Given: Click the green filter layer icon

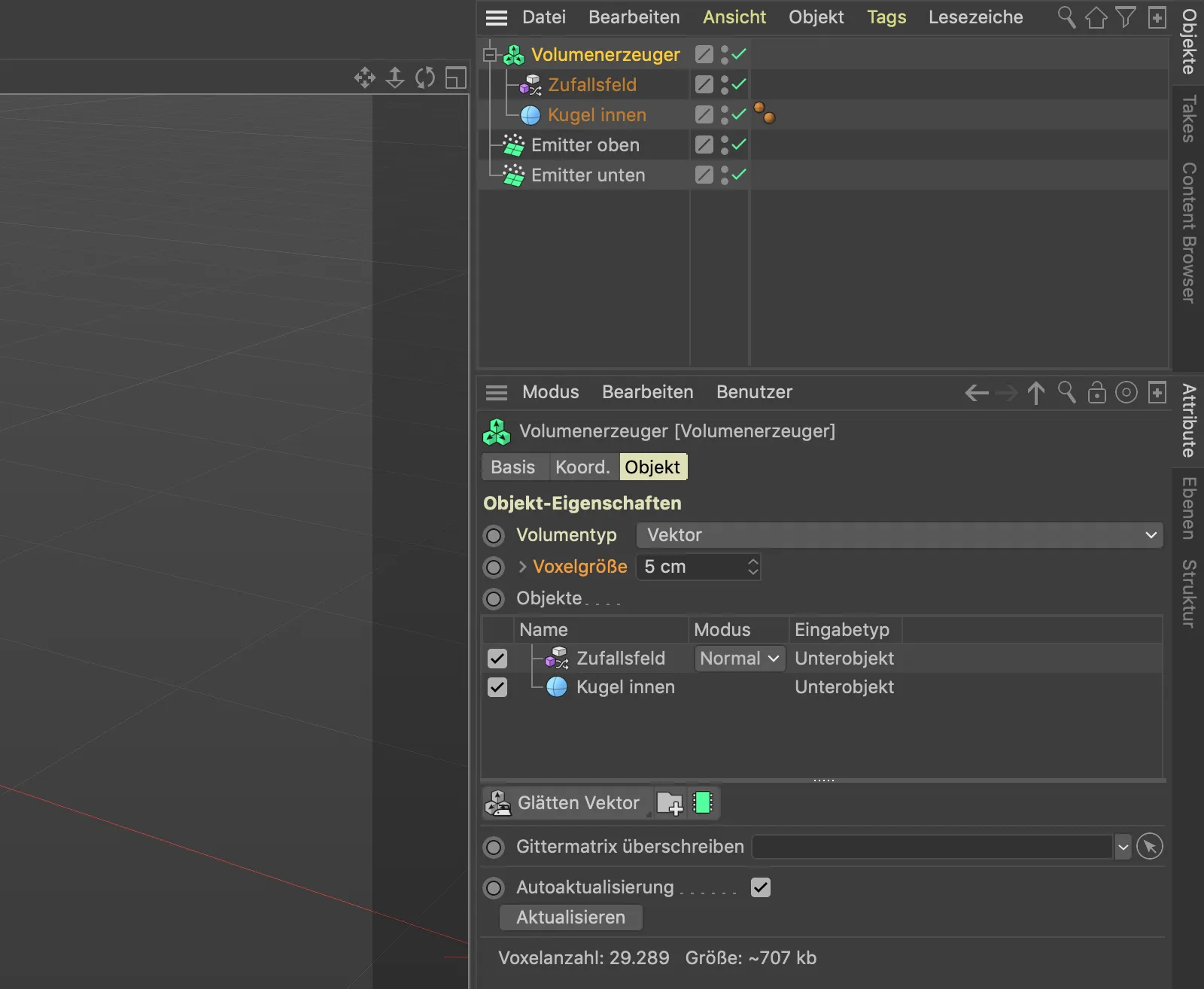Looking at the screenshot, I should (x=703, y=802).
